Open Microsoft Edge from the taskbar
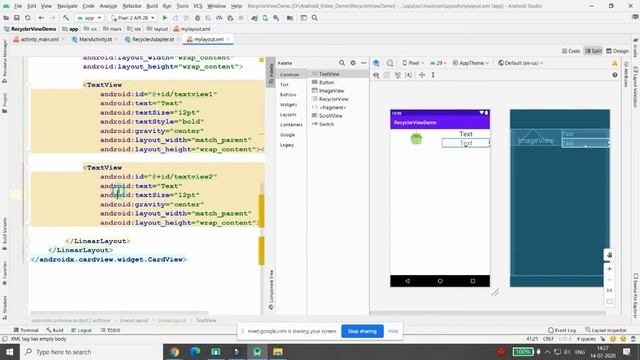The height and width of the screenshot is (360, 640). (195, 352)
